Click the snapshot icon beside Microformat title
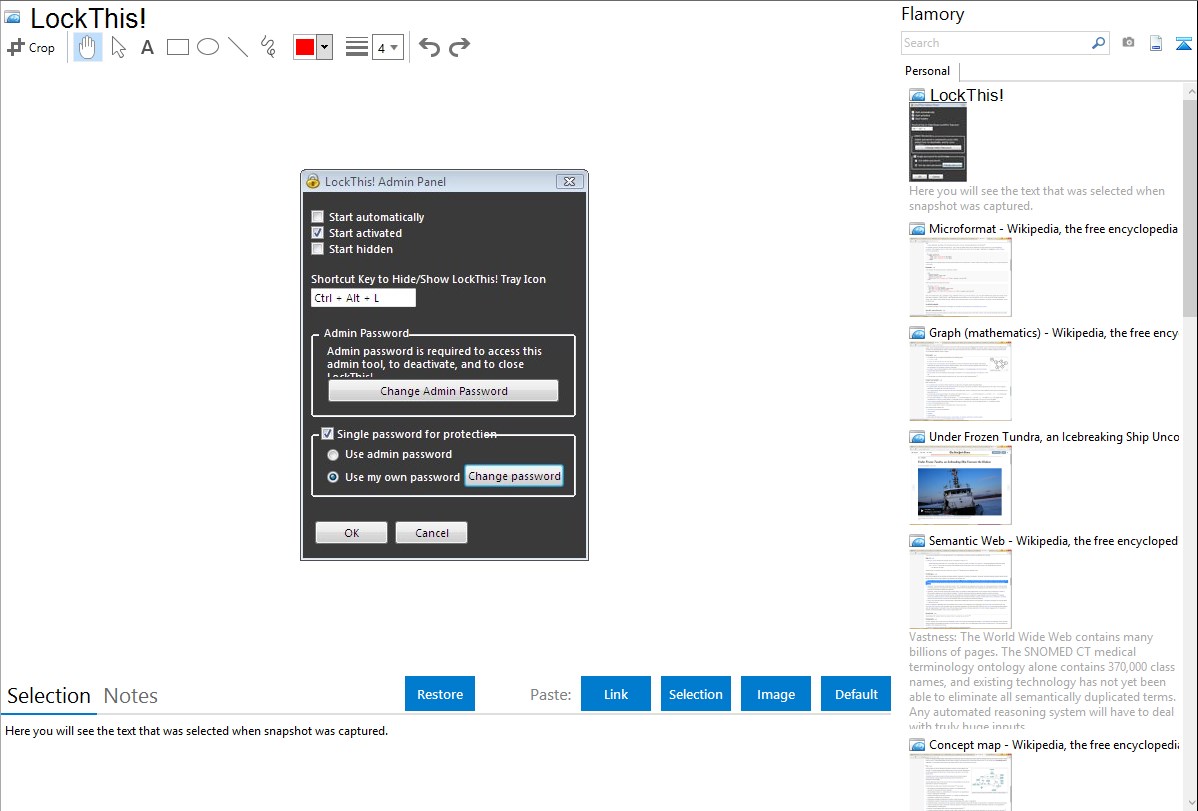The height and width of the screenshot is (811, 1198). pos(917,229)
